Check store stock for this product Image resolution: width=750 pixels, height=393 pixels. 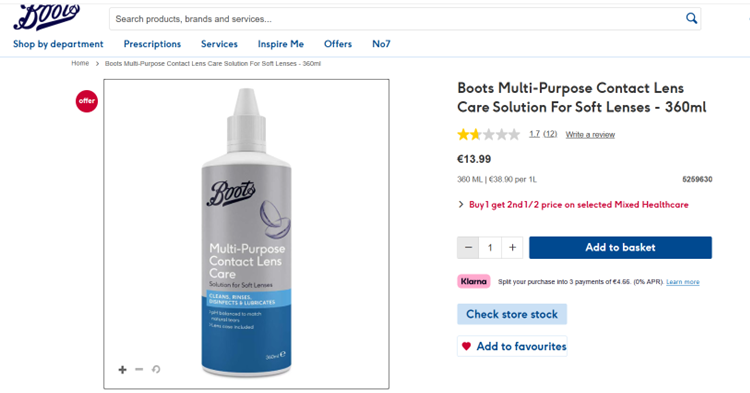512,314
